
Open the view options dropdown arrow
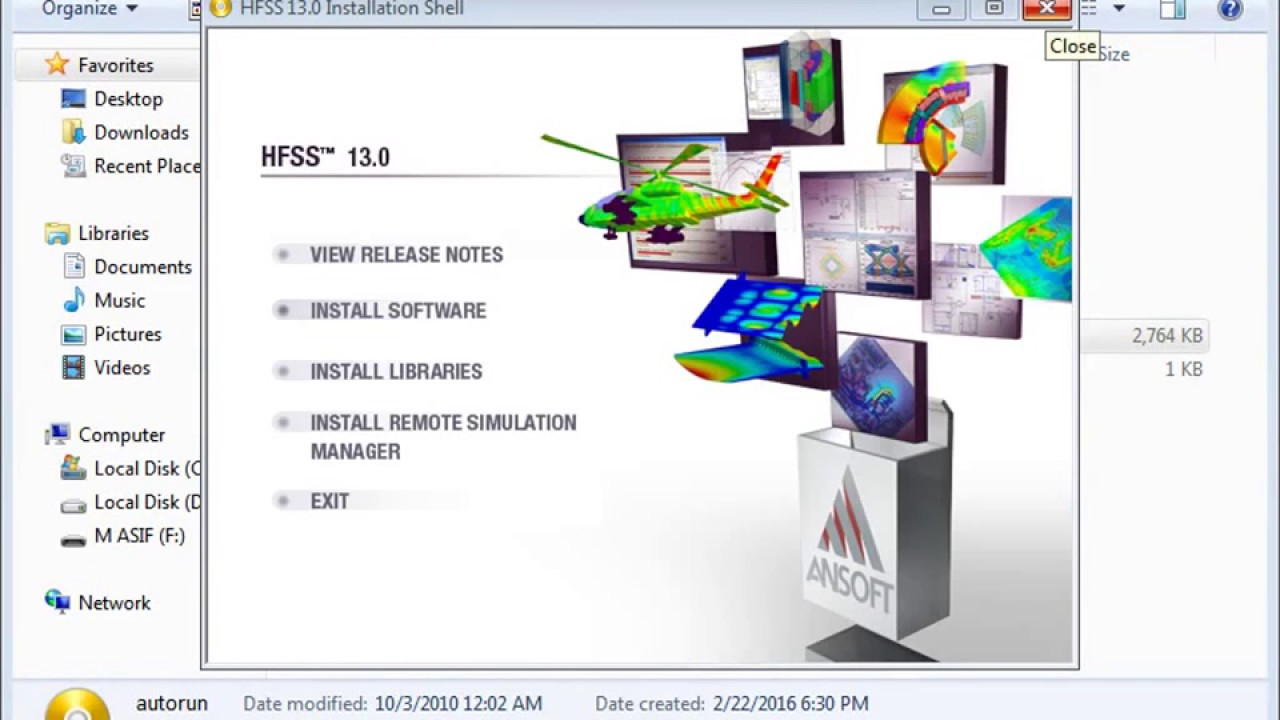[1119, 9]
